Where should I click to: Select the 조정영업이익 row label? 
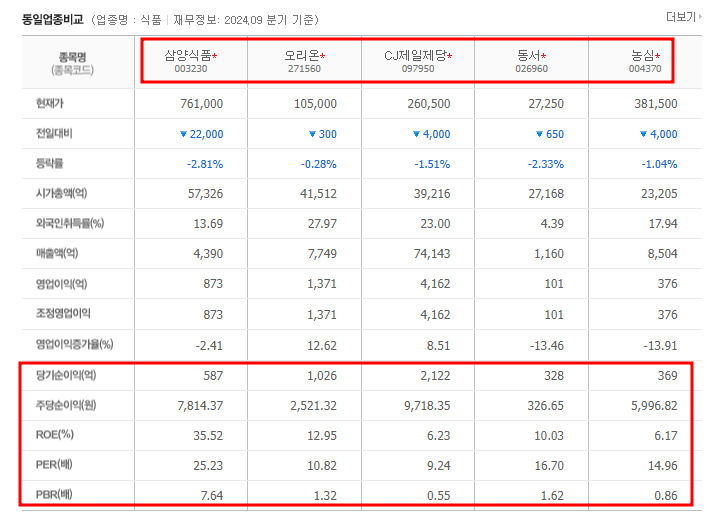63,313
